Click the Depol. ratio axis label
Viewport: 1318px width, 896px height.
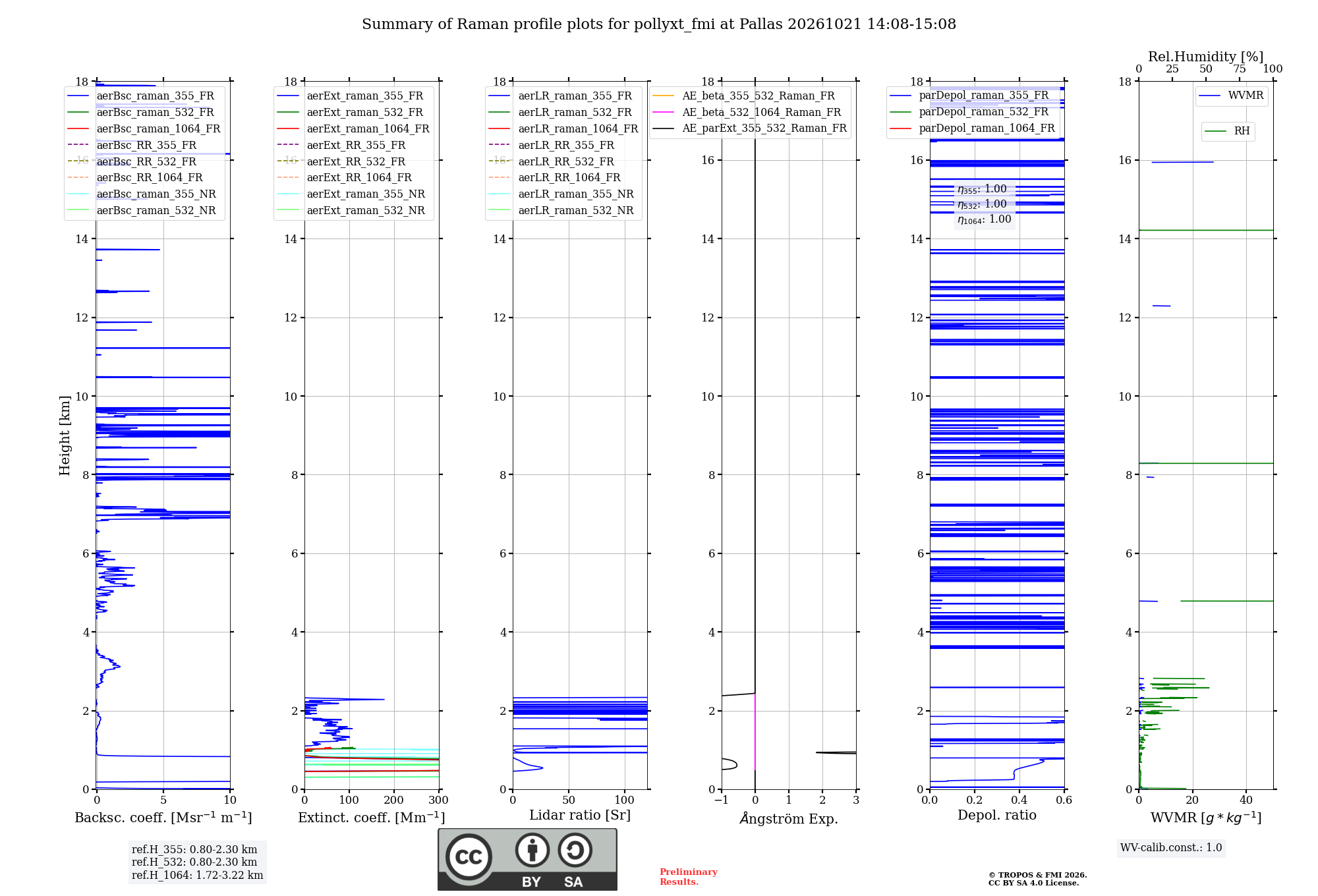tap(997, 815)
